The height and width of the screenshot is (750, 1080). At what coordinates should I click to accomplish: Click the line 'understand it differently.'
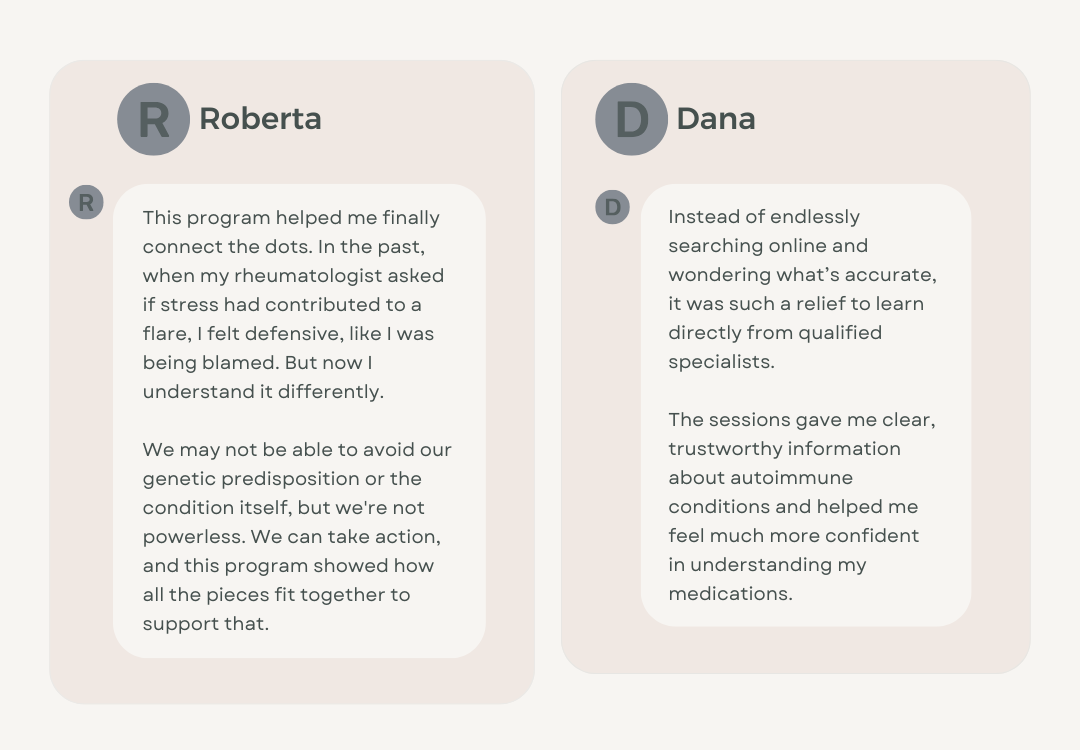point(263,392)
